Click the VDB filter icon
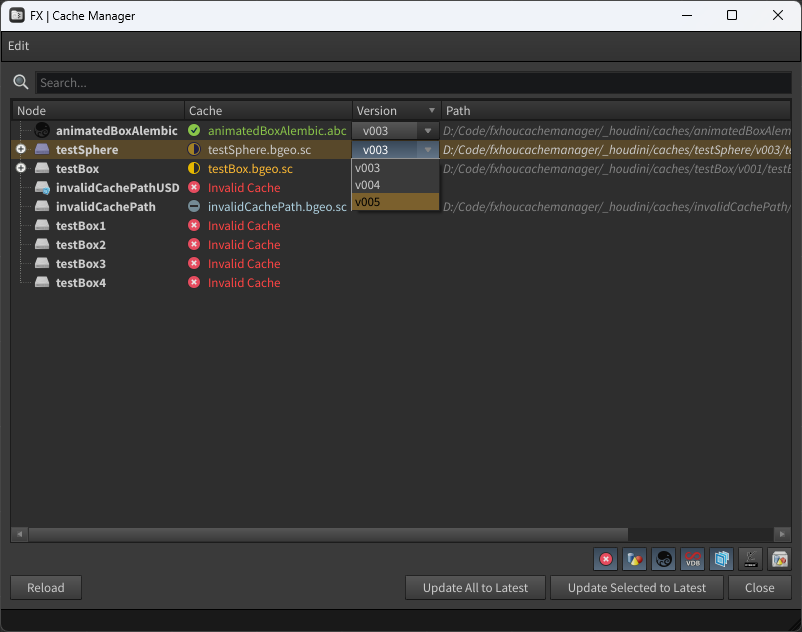This screenshot has width=802, height=632. (x=692, y=559)
